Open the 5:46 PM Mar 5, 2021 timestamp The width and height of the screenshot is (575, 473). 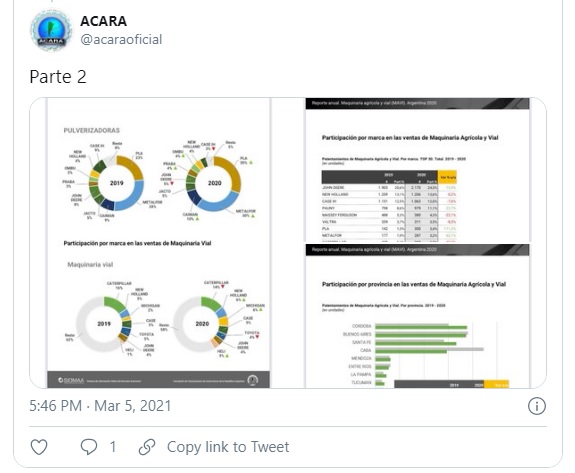click(100, 406)
